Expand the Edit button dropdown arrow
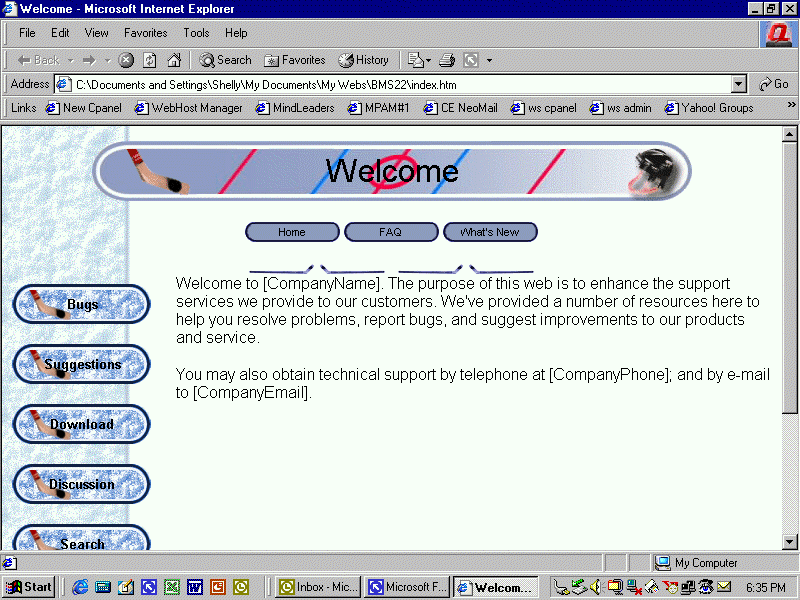This screenshot has height=600, width=800. coord(429,60)
